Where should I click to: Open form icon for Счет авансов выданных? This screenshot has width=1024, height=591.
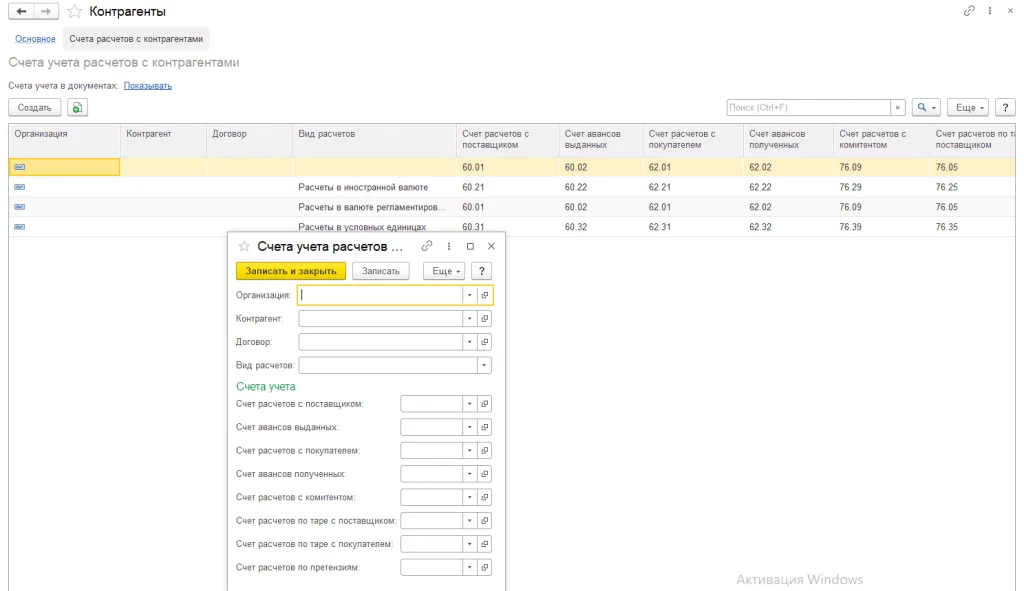485,427
